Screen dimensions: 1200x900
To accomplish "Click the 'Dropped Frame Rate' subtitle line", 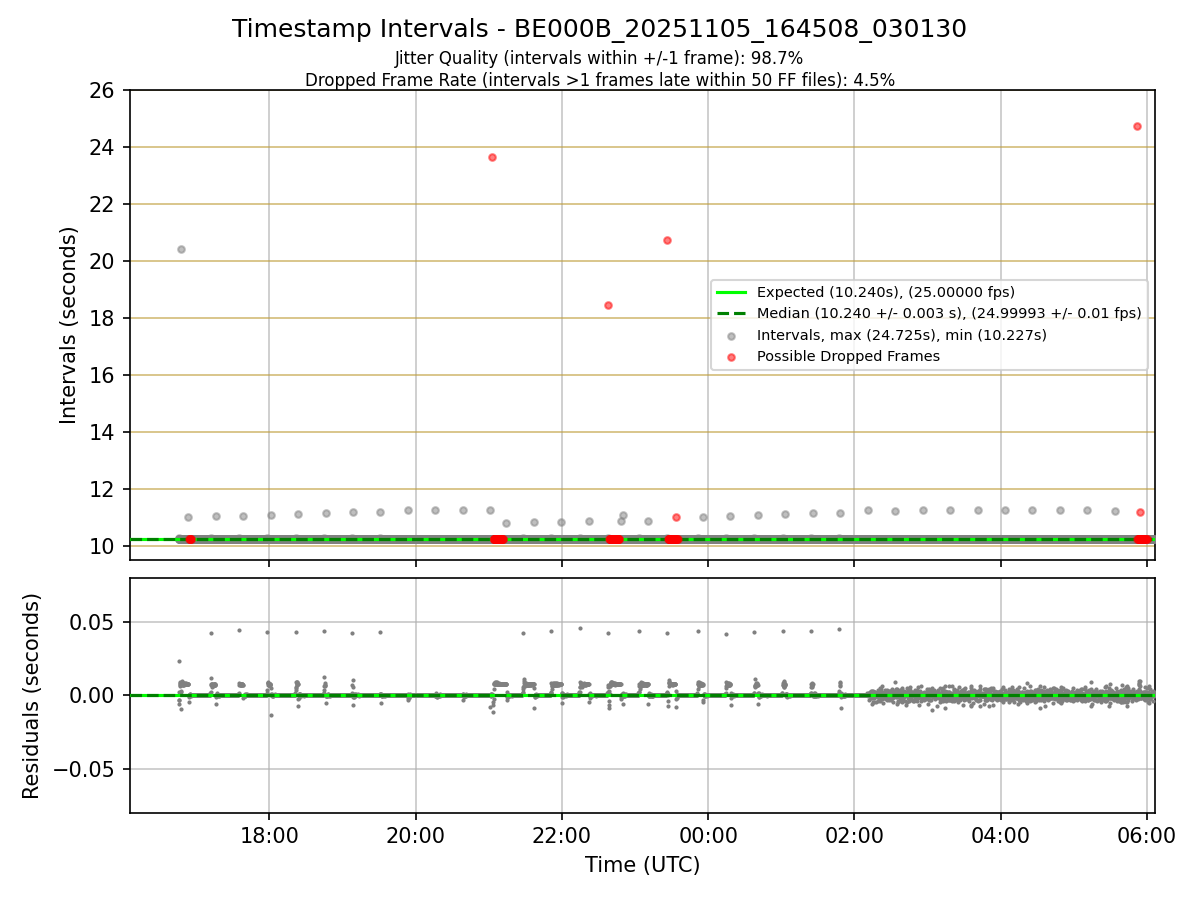I will coord(599,80).
